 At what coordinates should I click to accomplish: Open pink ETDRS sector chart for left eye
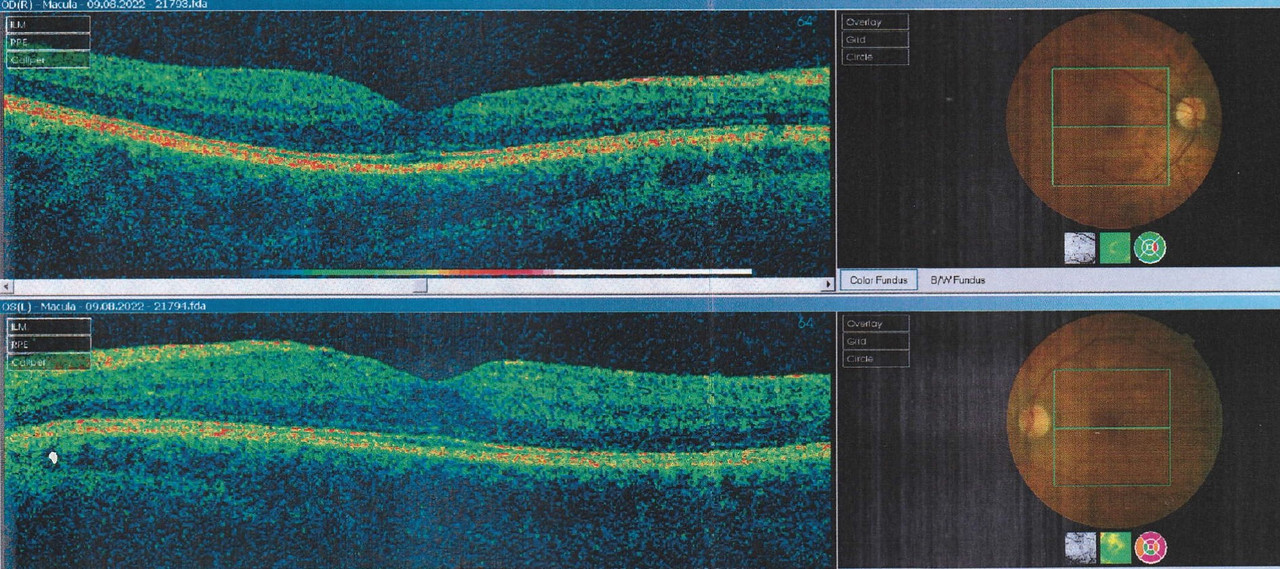coord(1151,547)
